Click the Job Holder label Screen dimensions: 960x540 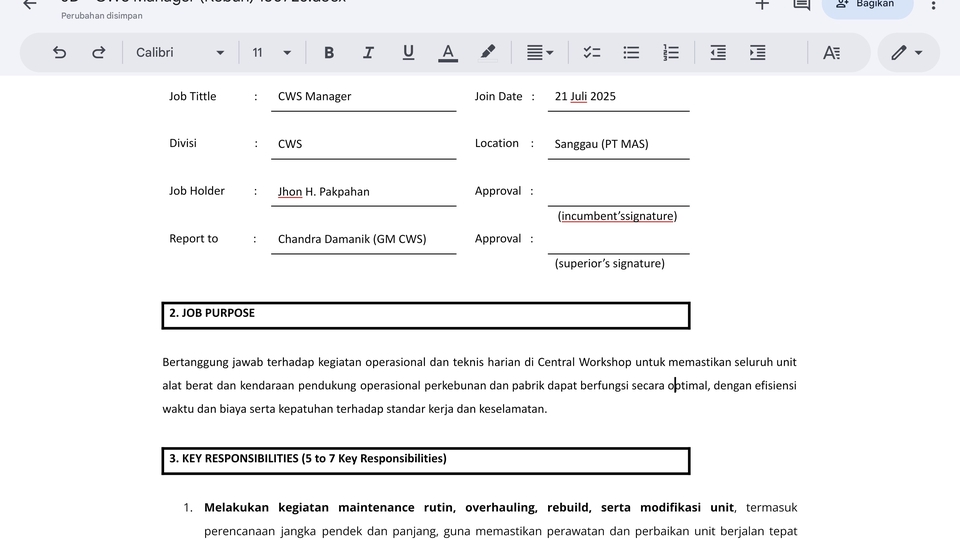pyautogui.click(x=197, y=191)
